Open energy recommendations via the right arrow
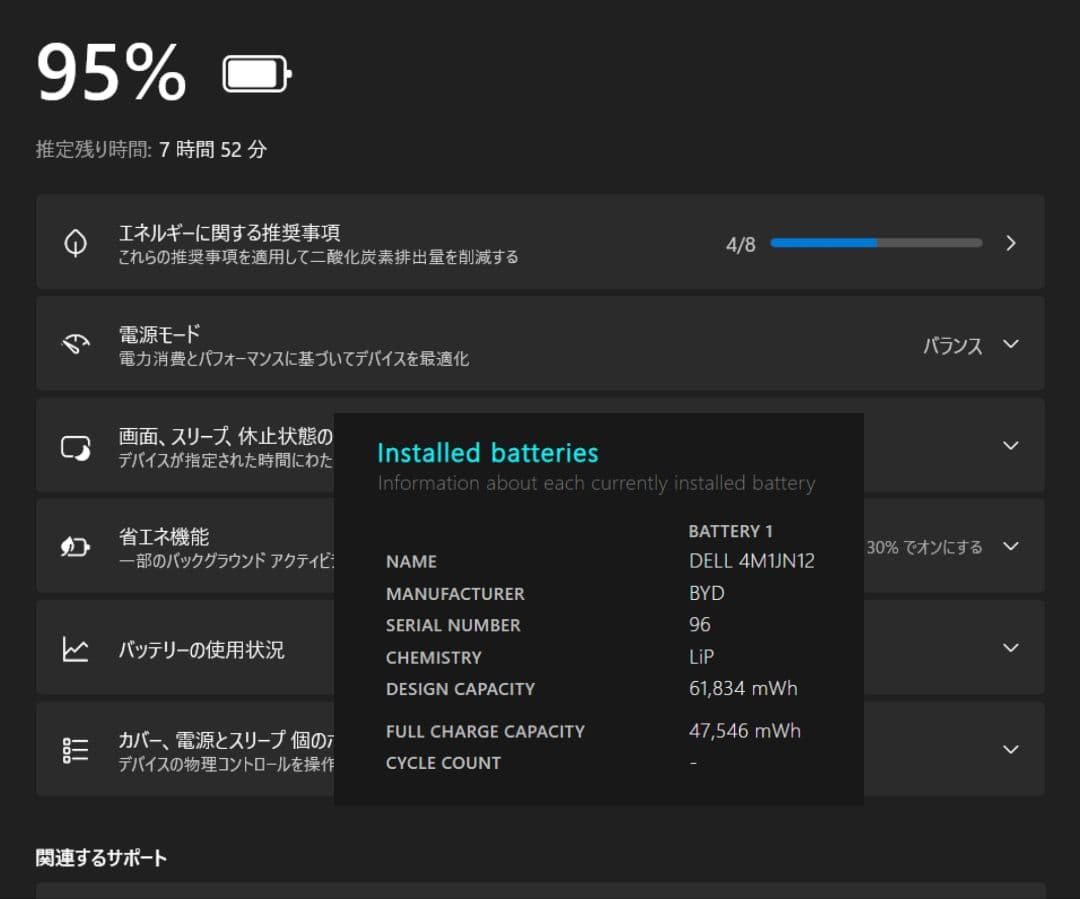1080x899 pixels. point(1010,242)
